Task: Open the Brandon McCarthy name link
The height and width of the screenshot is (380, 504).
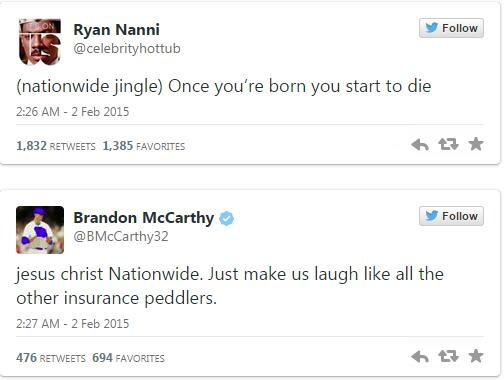Action: pos(144,218)
